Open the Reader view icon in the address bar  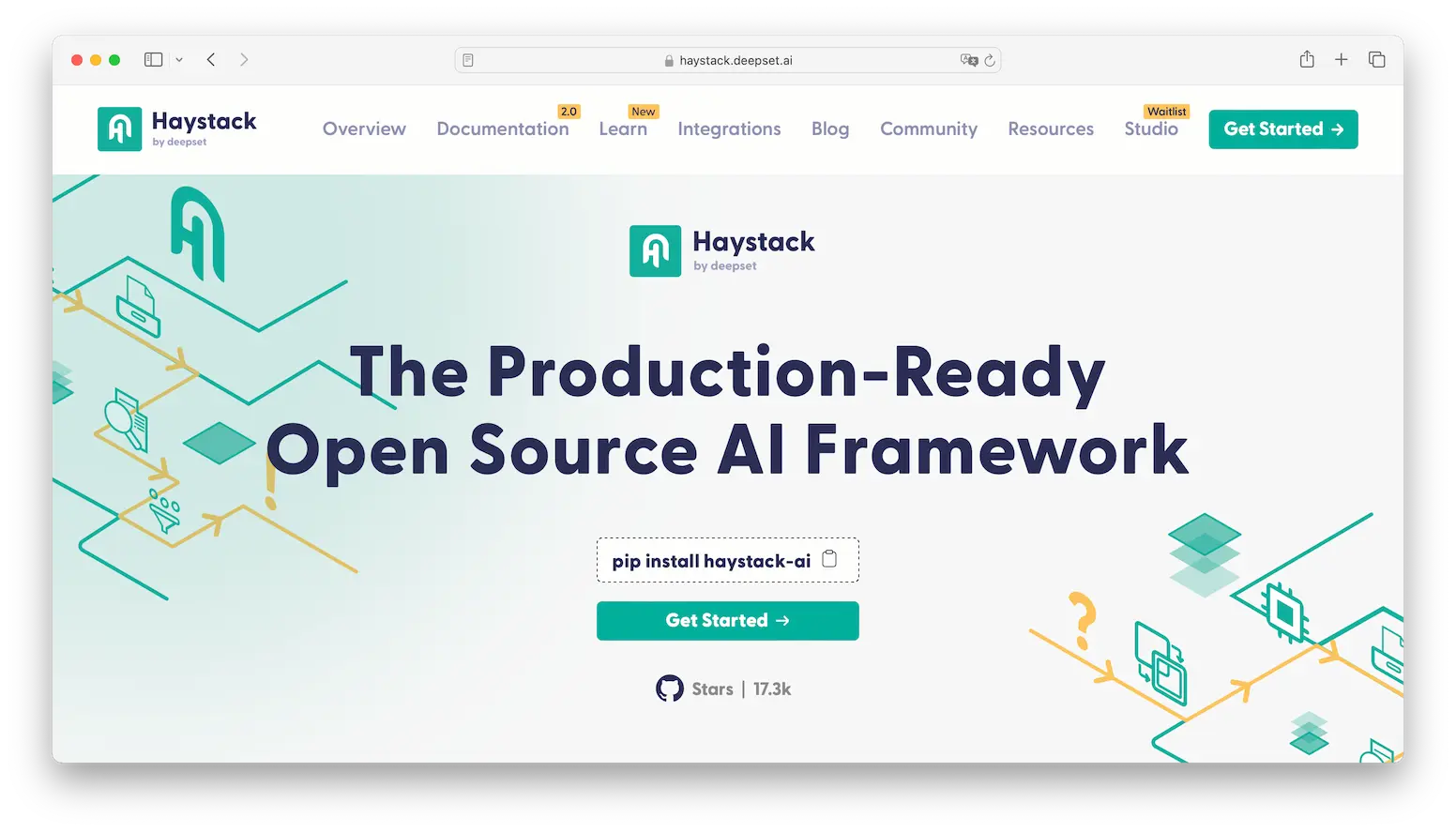pos(468,60)
